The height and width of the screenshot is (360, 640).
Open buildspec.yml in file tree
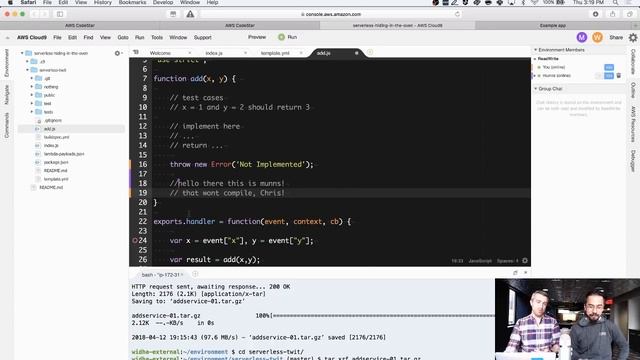pos(56,137)
